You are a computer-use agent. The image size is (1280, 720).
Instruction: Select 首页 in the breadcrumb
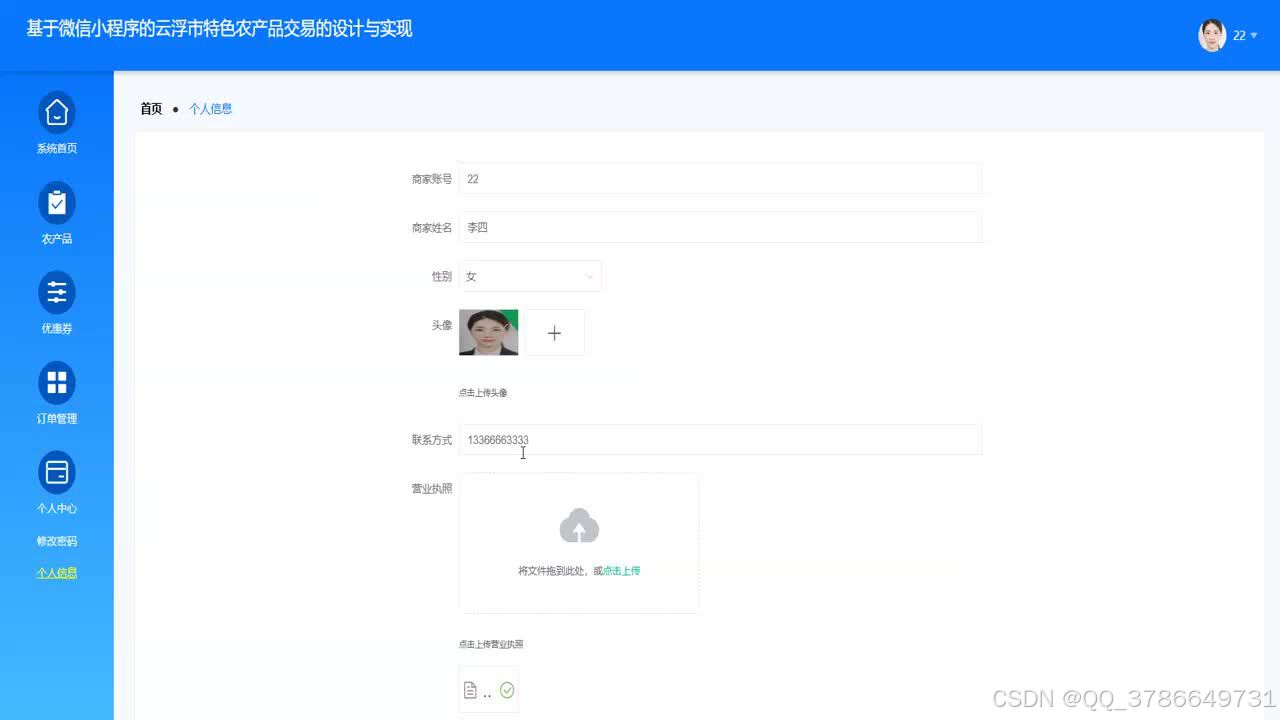pyautogui.click(x=151, y=108)
